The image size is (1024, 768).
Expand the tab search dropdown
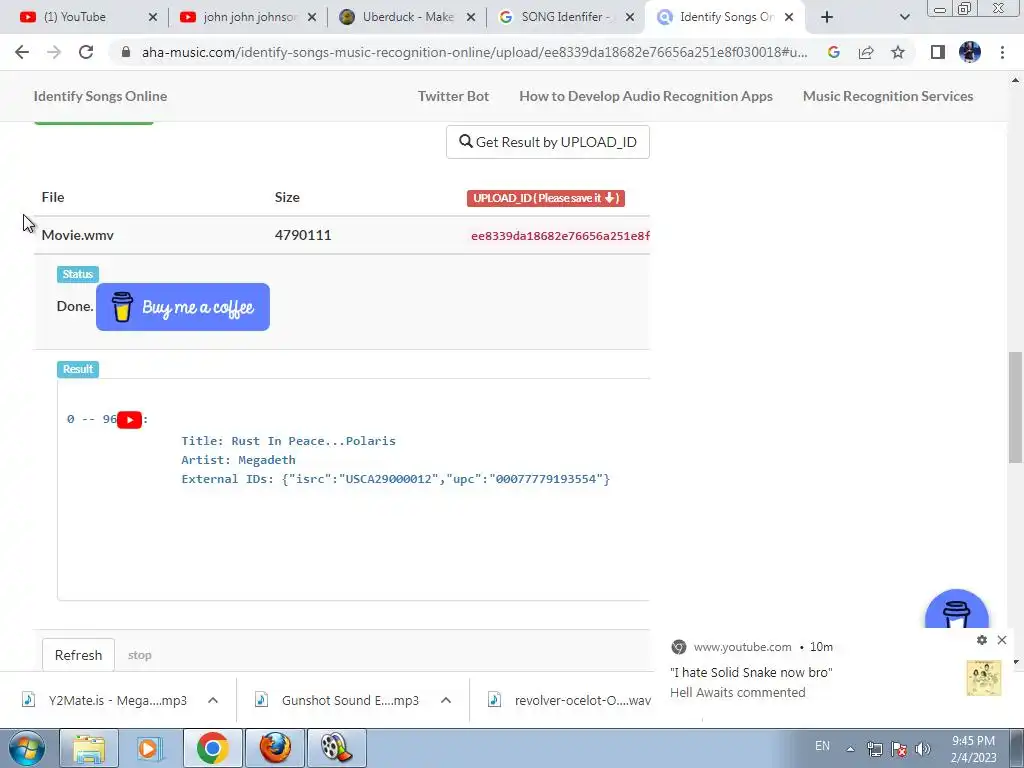904,17
